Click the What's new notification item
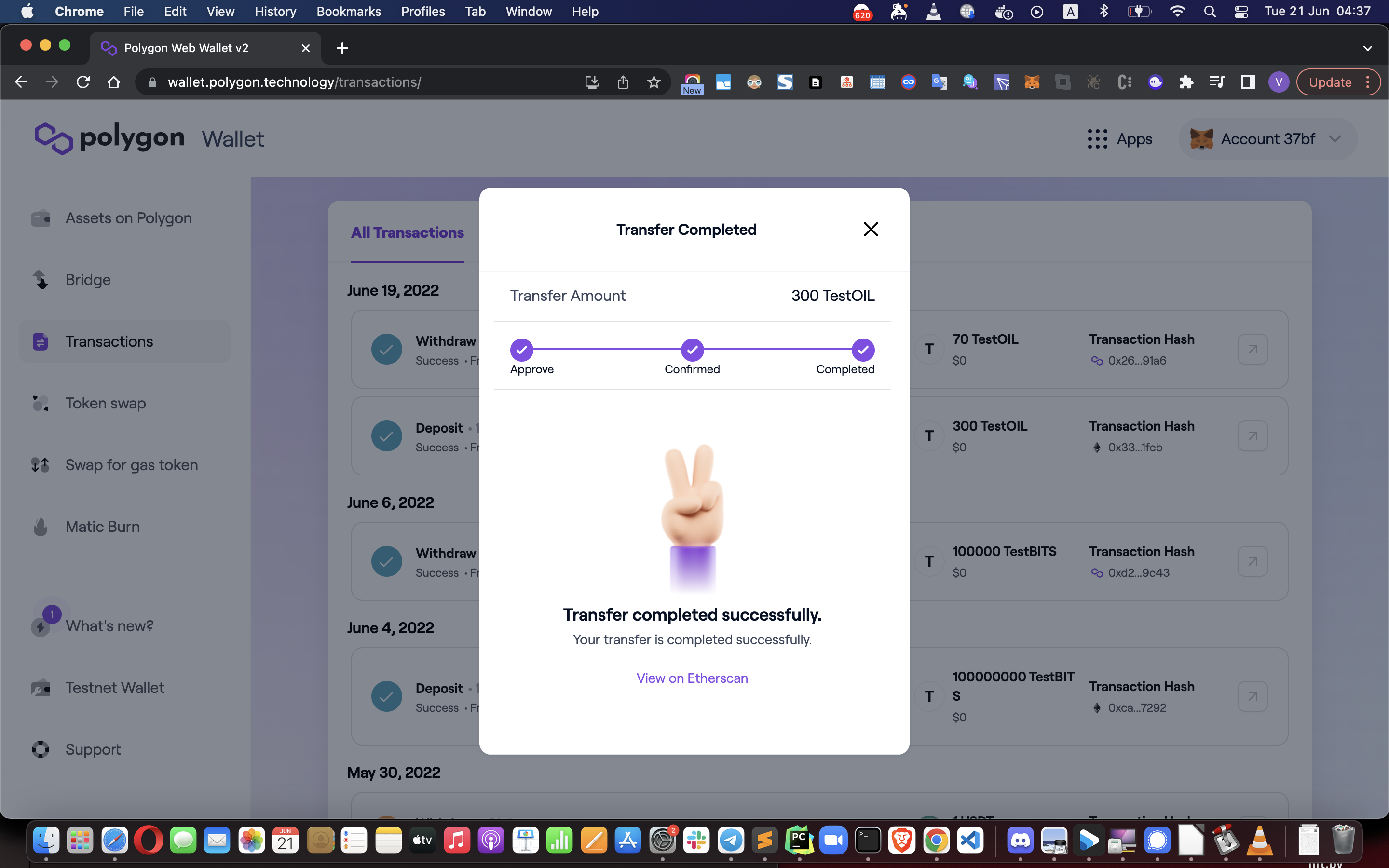 coord(109,626)
